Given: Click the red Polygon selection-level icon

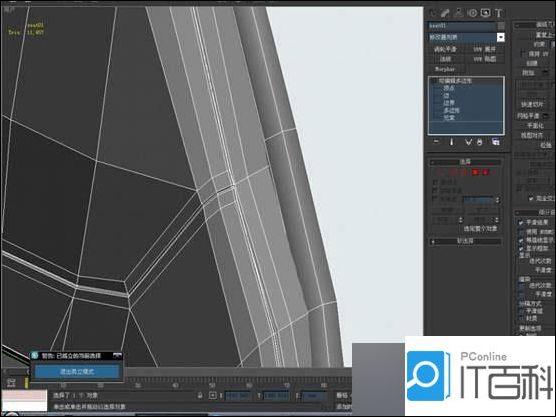Looking at the screenshot, I should coord(475,172).
